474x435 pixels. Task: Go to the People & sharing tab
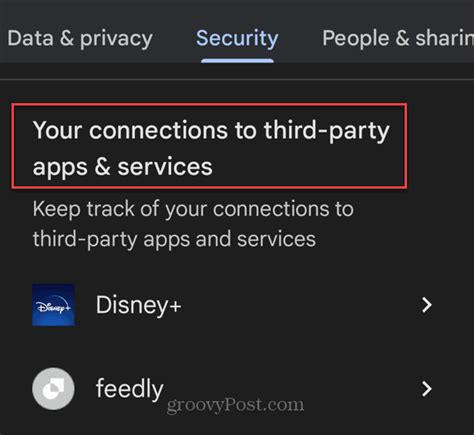coord(398,38)
